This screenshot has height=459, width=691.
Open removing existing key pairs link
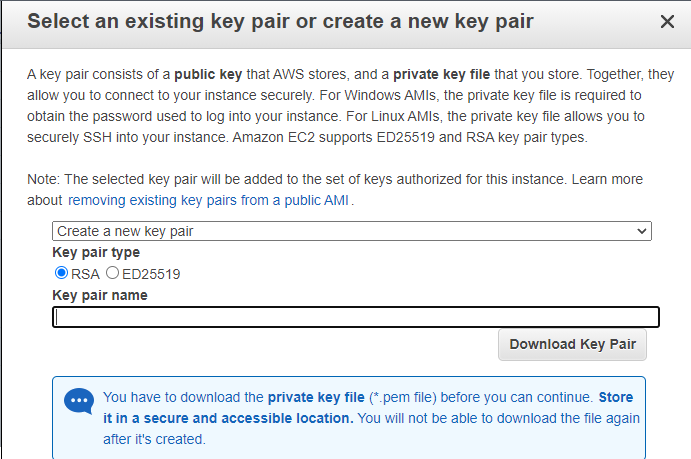pos(209,200)
